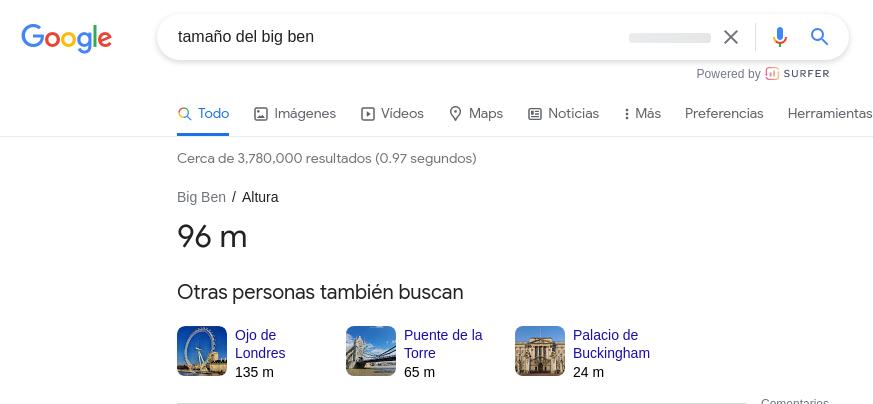This screenshot has width=873, height=404.
Task: Select the Todo results tab
Action: 204,114
